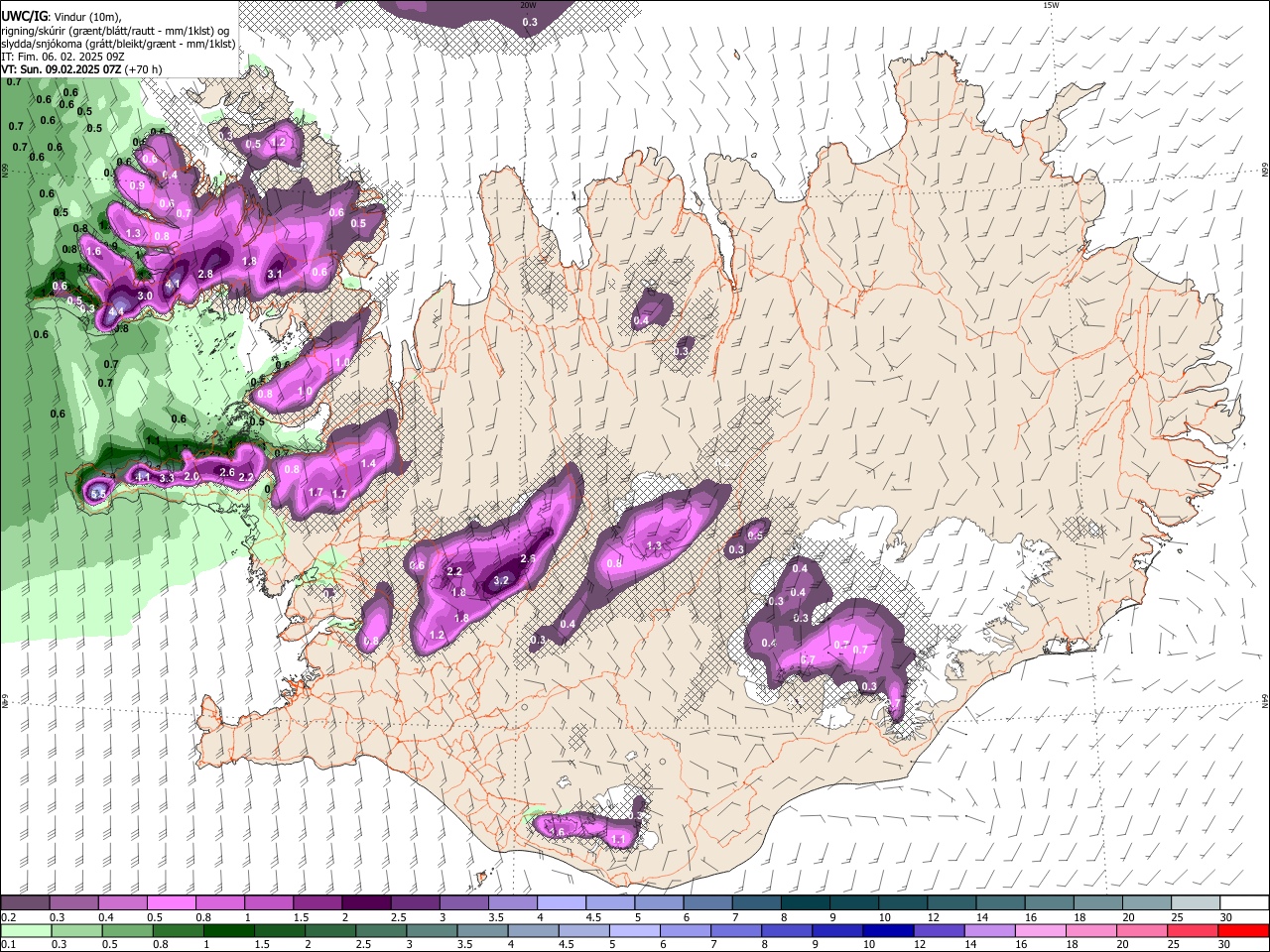
Task: Click the 'UWC/IG' title text
Action: [x=25, y=17]
